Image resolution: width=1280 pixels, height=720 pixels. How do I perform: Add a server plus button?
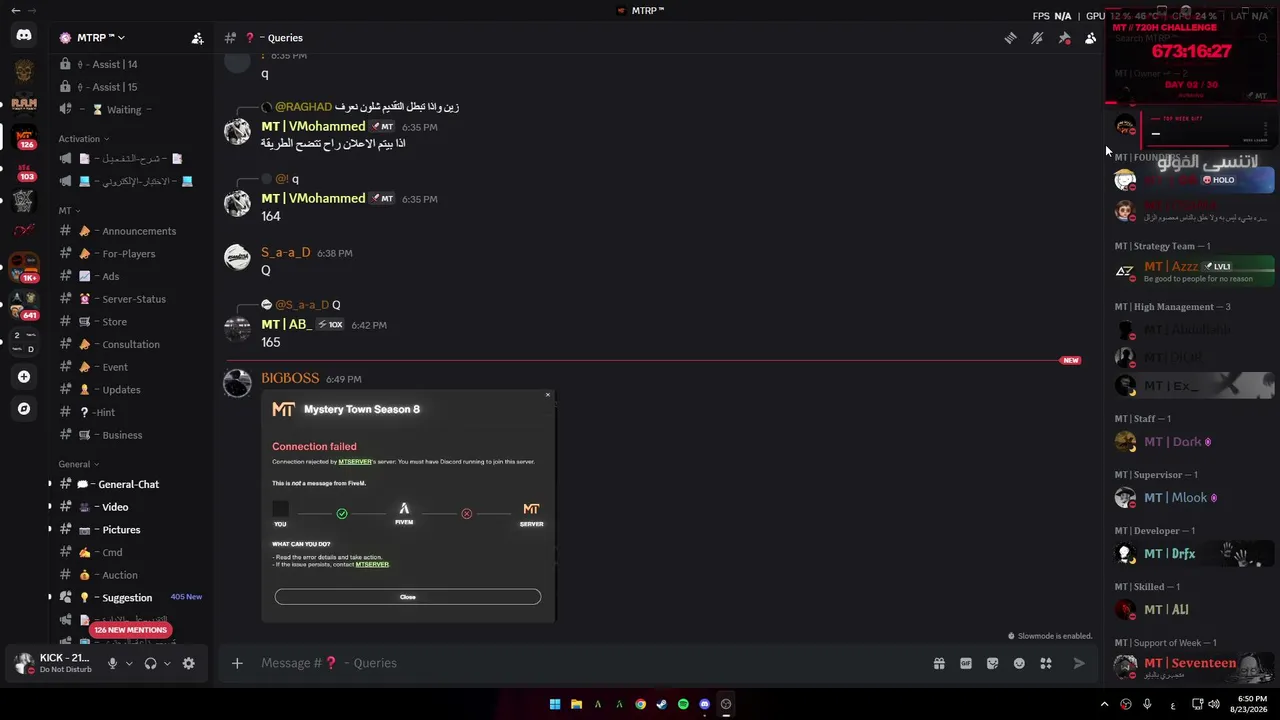click(x=24, y=377)
